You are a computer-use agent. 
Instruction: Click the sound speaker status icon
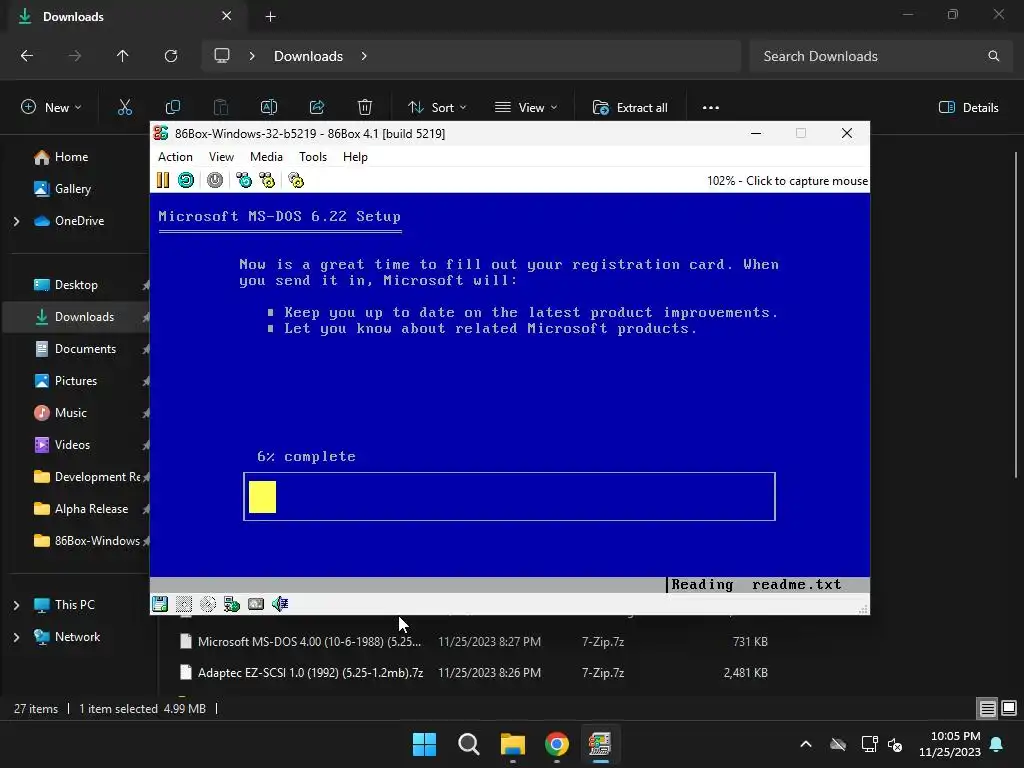280,604
